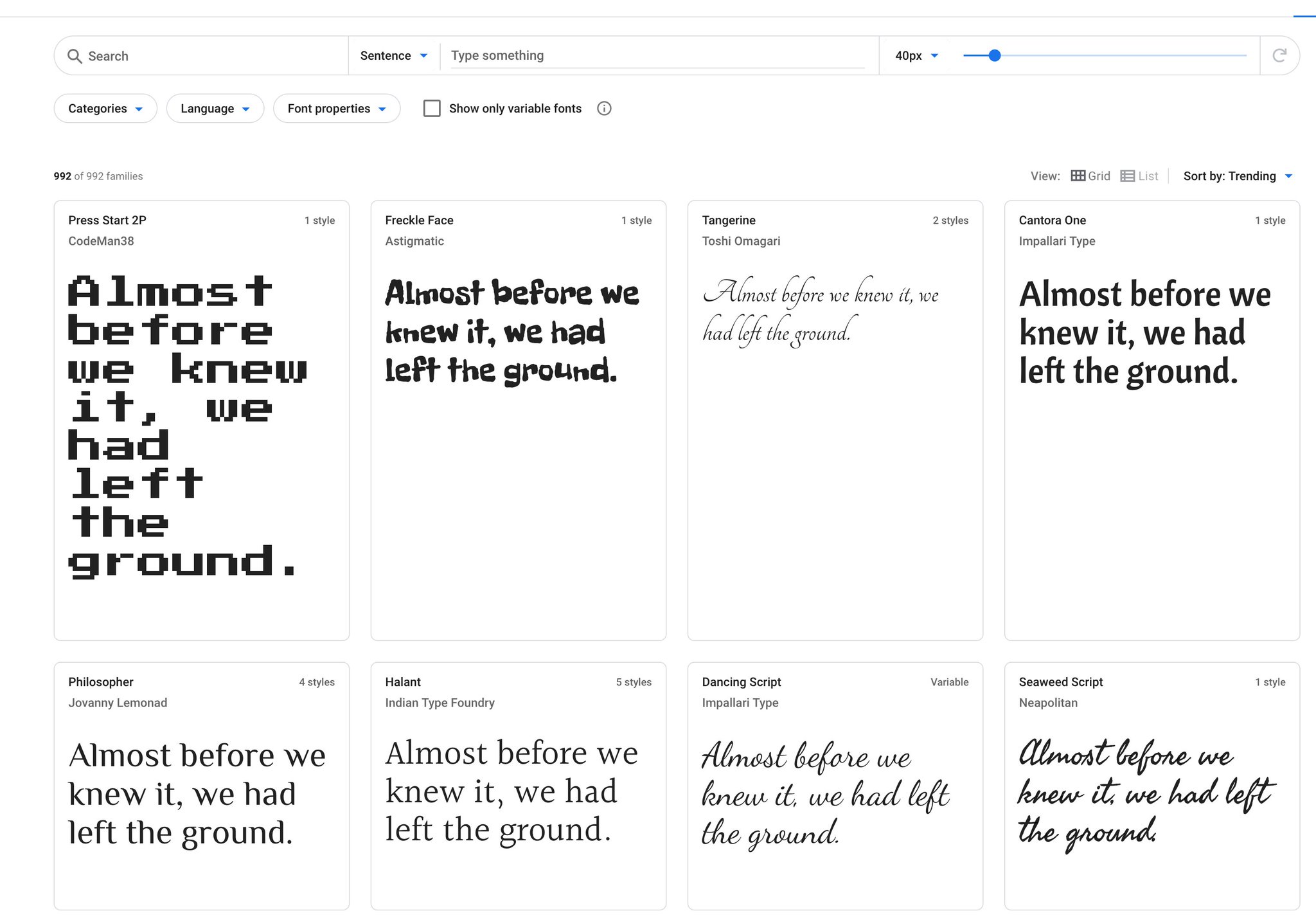The width and height of the screenshot is (1316, 920).
Task: Open the Sentence preview type dropdown
Action: pos(393,56)
